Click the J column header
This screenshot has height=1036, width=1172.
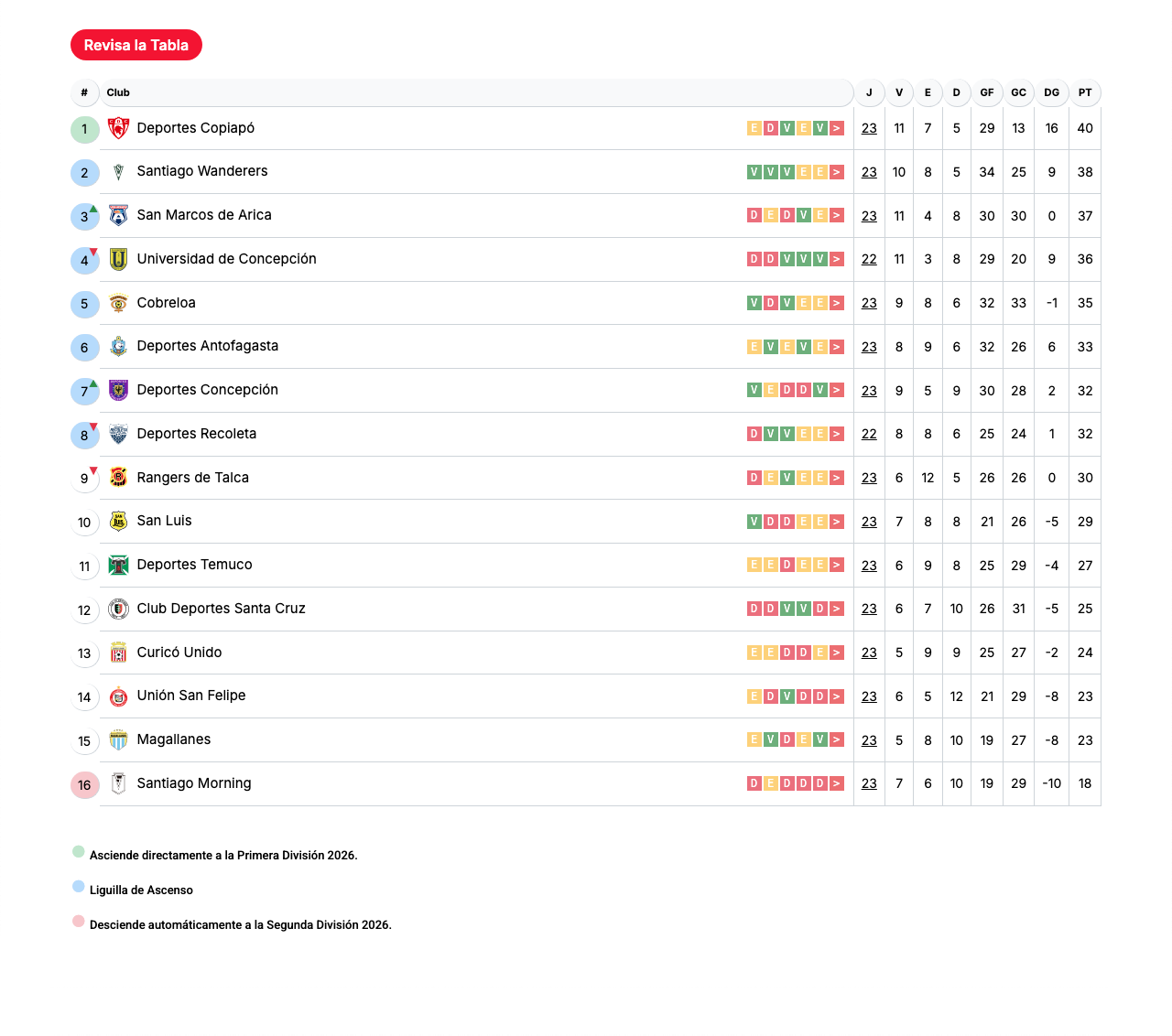pyautogui.click(x=869, y=92)
